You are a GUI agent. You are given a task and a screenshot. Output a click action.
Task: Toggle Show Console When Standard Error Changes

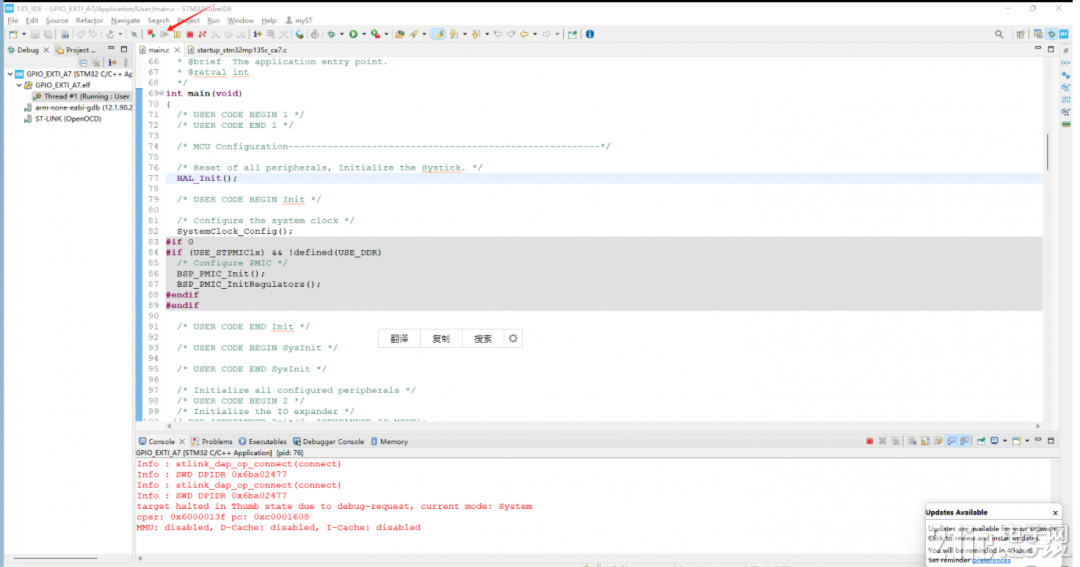964,441
